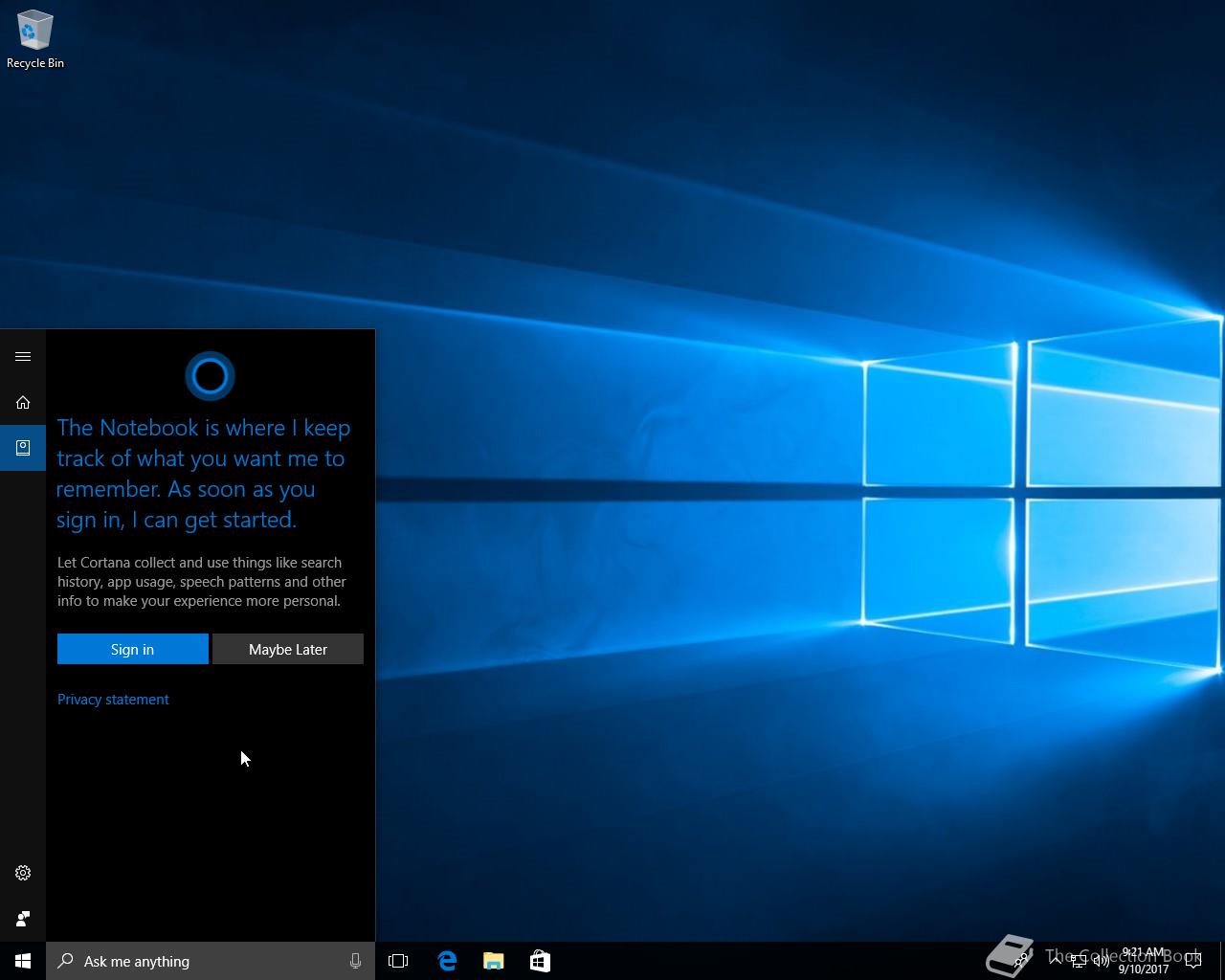Open the volume control icon

(1102, 961)
